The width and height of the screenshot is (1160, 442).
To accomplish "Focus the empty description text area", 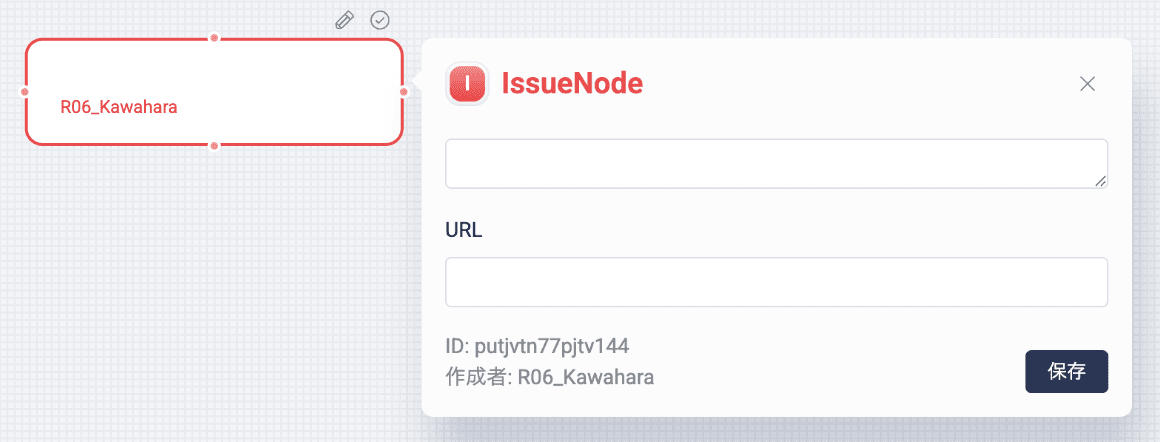I will (776, 164).
